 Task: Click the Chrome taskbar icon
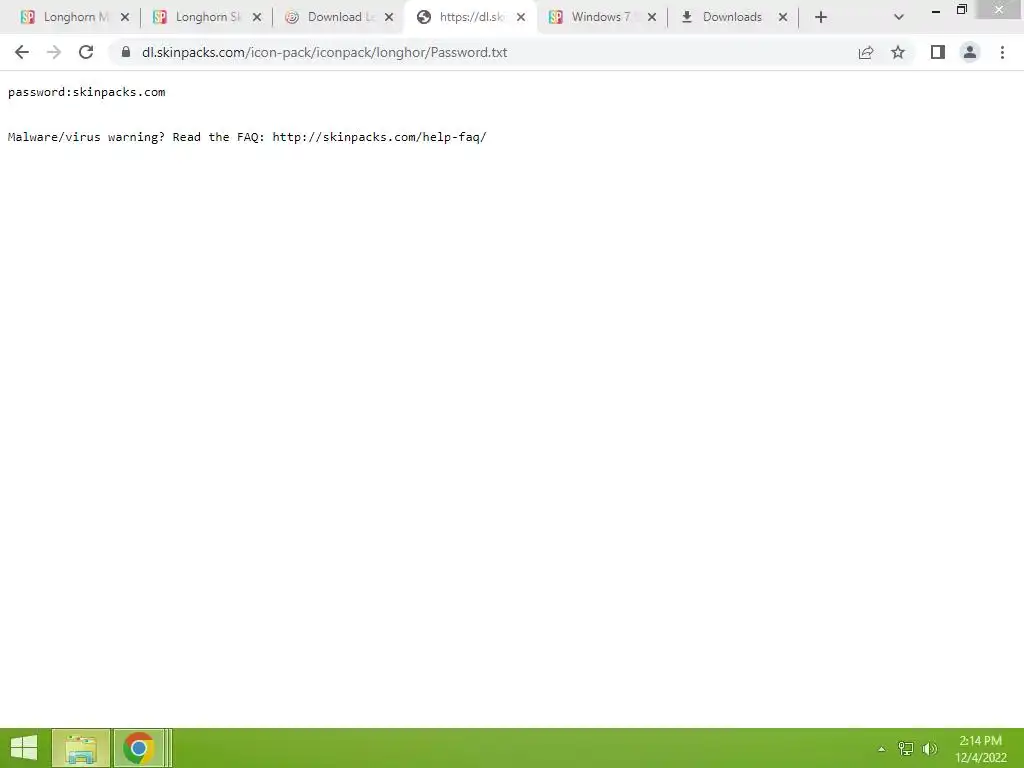(x=138, y=748)
